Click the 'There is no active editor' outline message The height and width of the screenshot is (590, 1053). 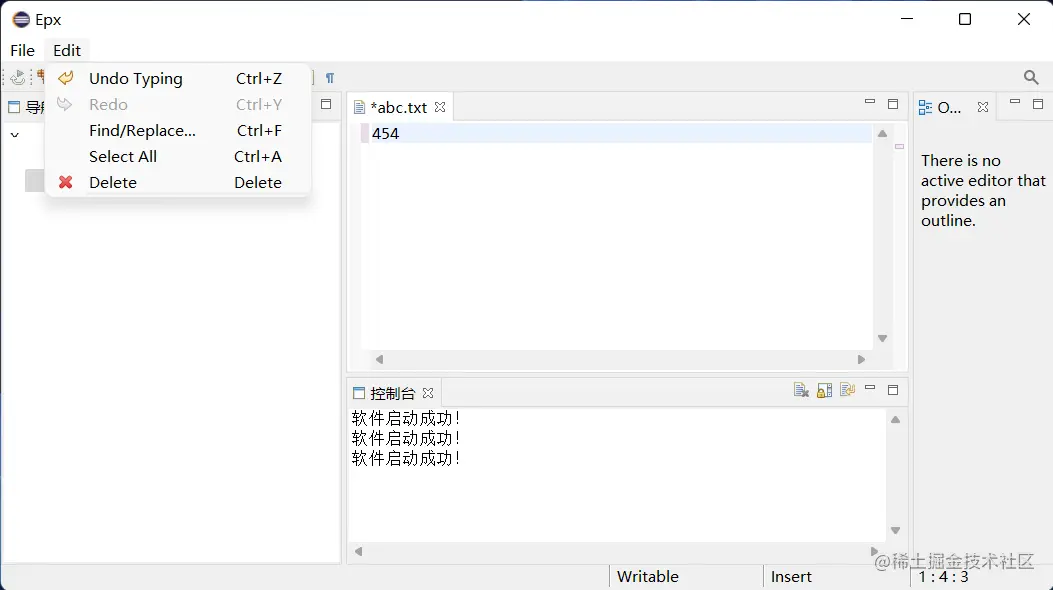click(x=982, y=191)
